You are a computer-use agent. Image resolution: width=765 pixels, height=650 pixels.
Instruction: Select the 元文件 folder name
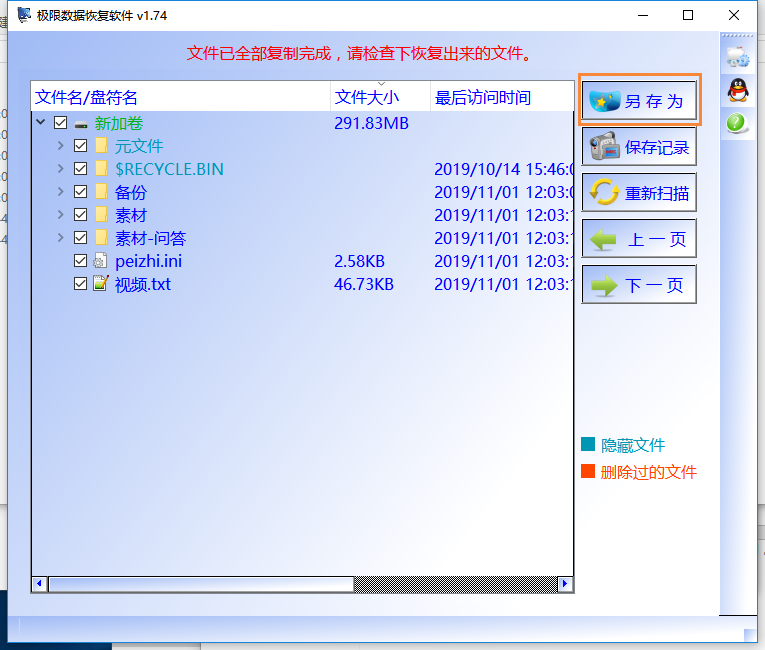coord(139,146)
